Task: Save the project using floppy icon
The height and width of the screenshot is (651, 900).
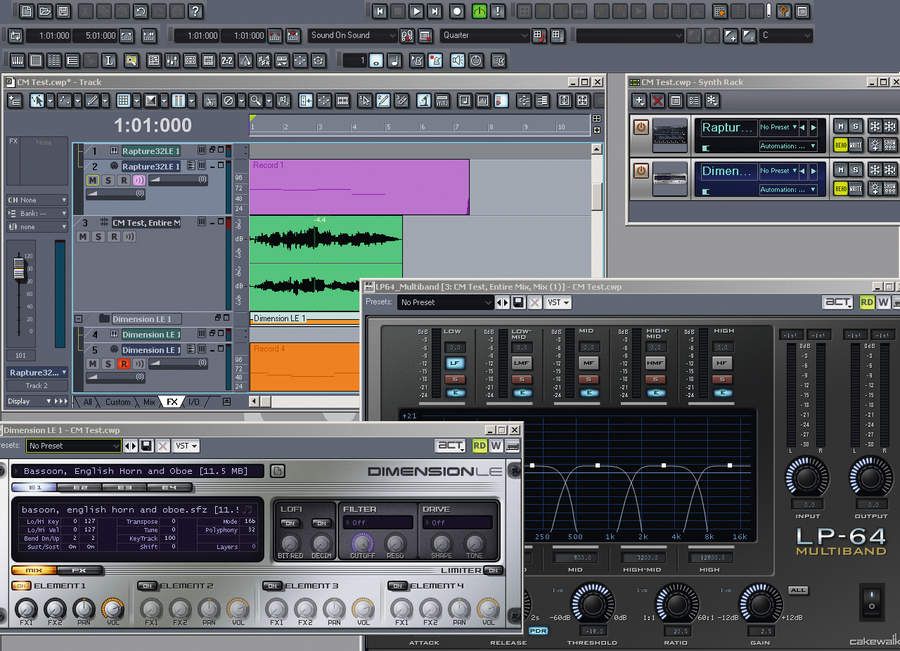Action: coord(63,10)
